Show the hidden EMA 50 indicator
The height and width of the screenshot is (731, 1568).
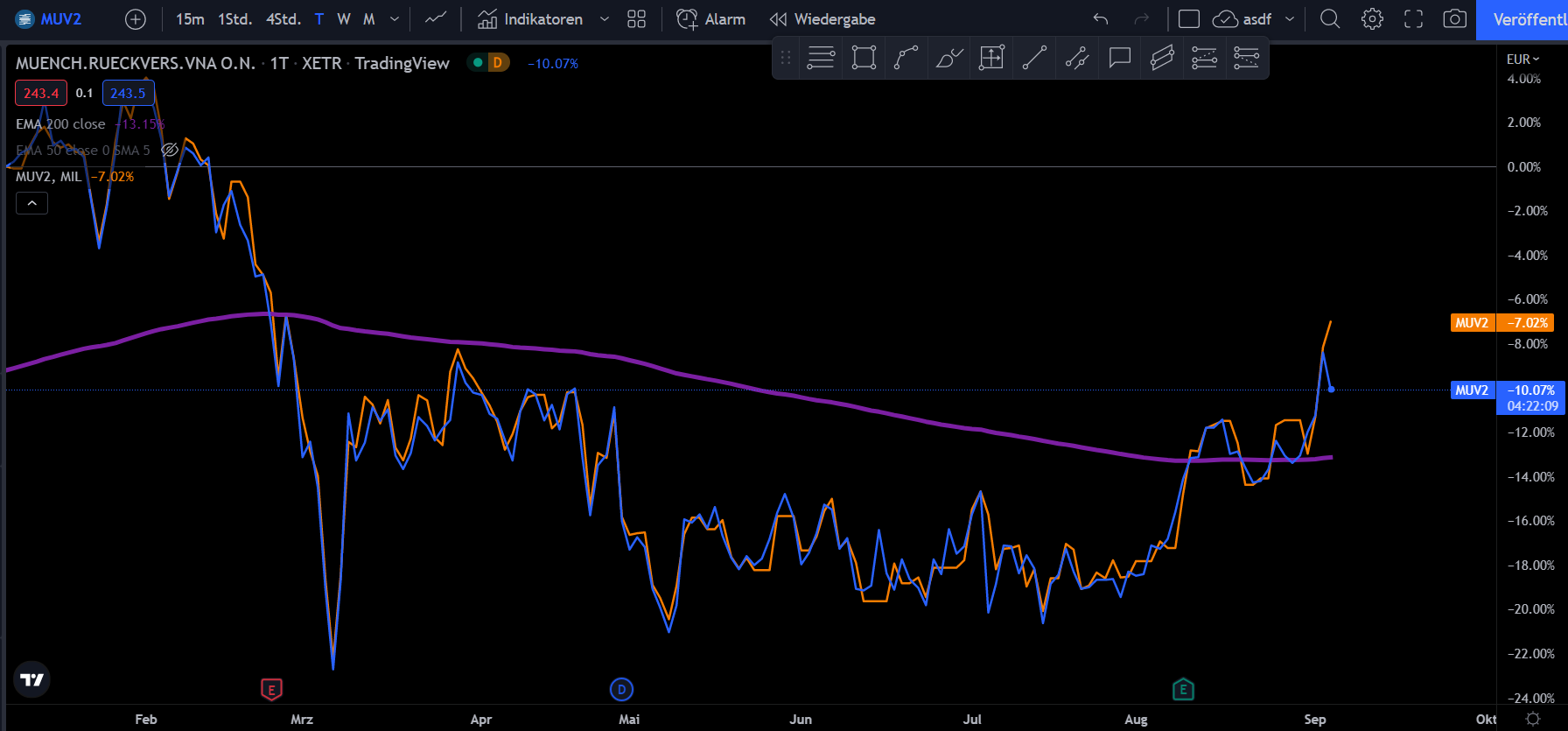click(171, 150)
